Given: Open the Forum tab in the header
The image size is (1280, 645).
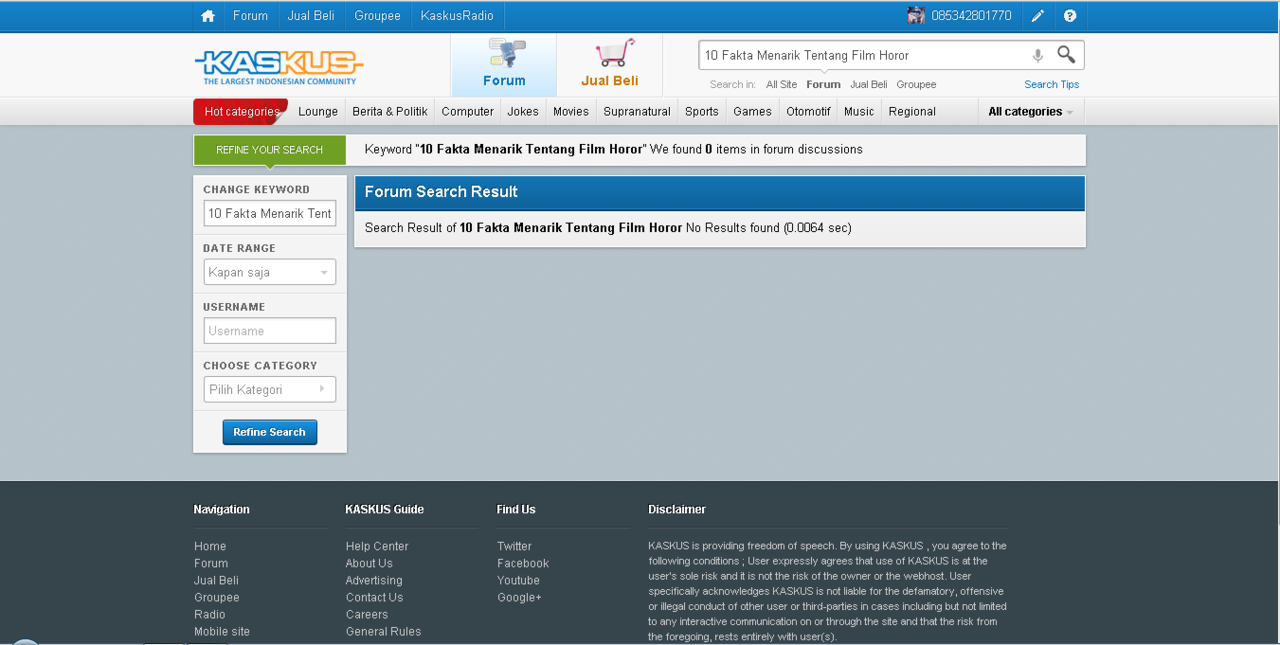Looking at the screenshot, I should 504,65.
